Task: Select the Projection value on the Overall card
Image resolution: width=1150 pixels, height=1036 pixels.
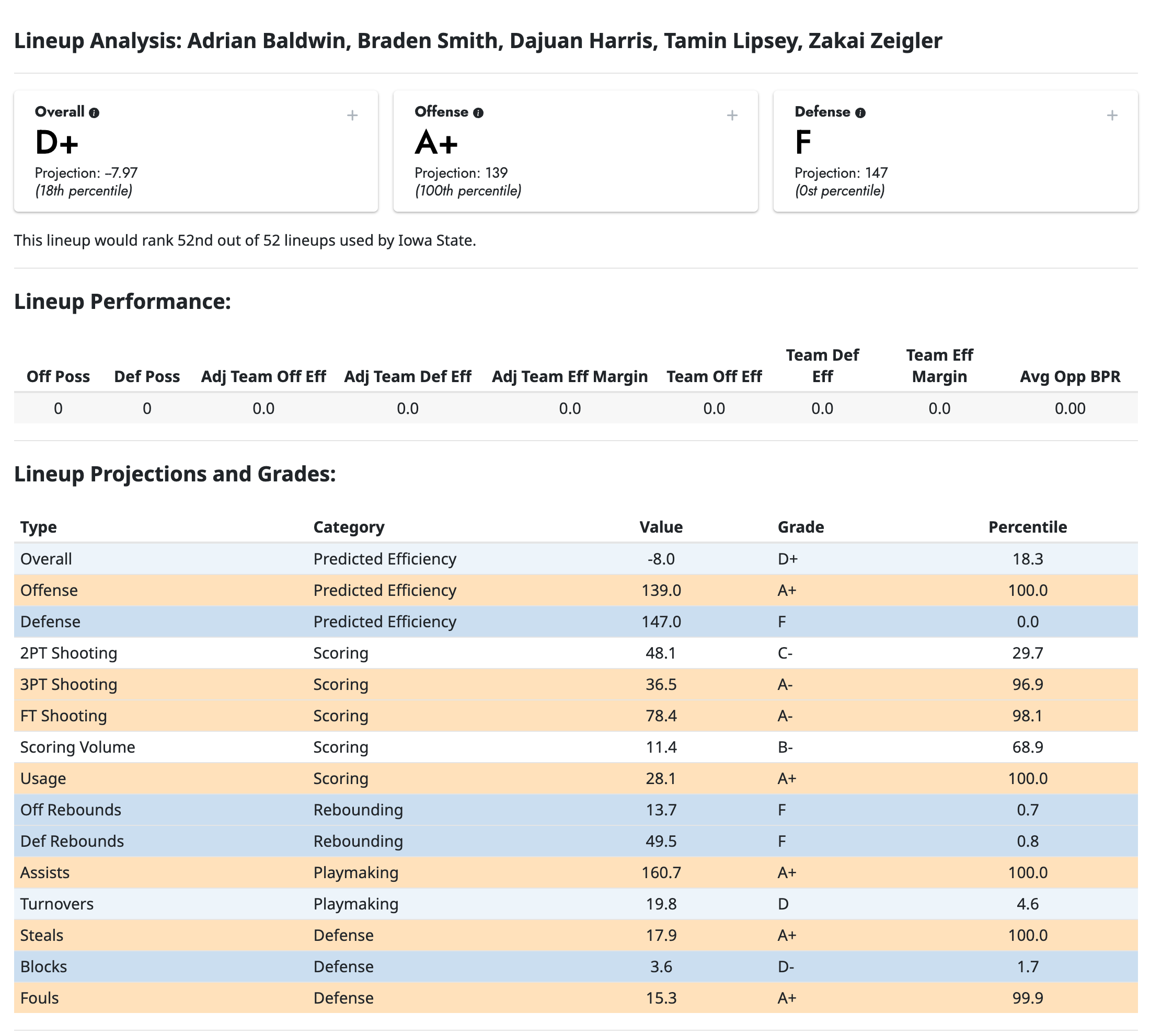Action: [x=85, y=173]
